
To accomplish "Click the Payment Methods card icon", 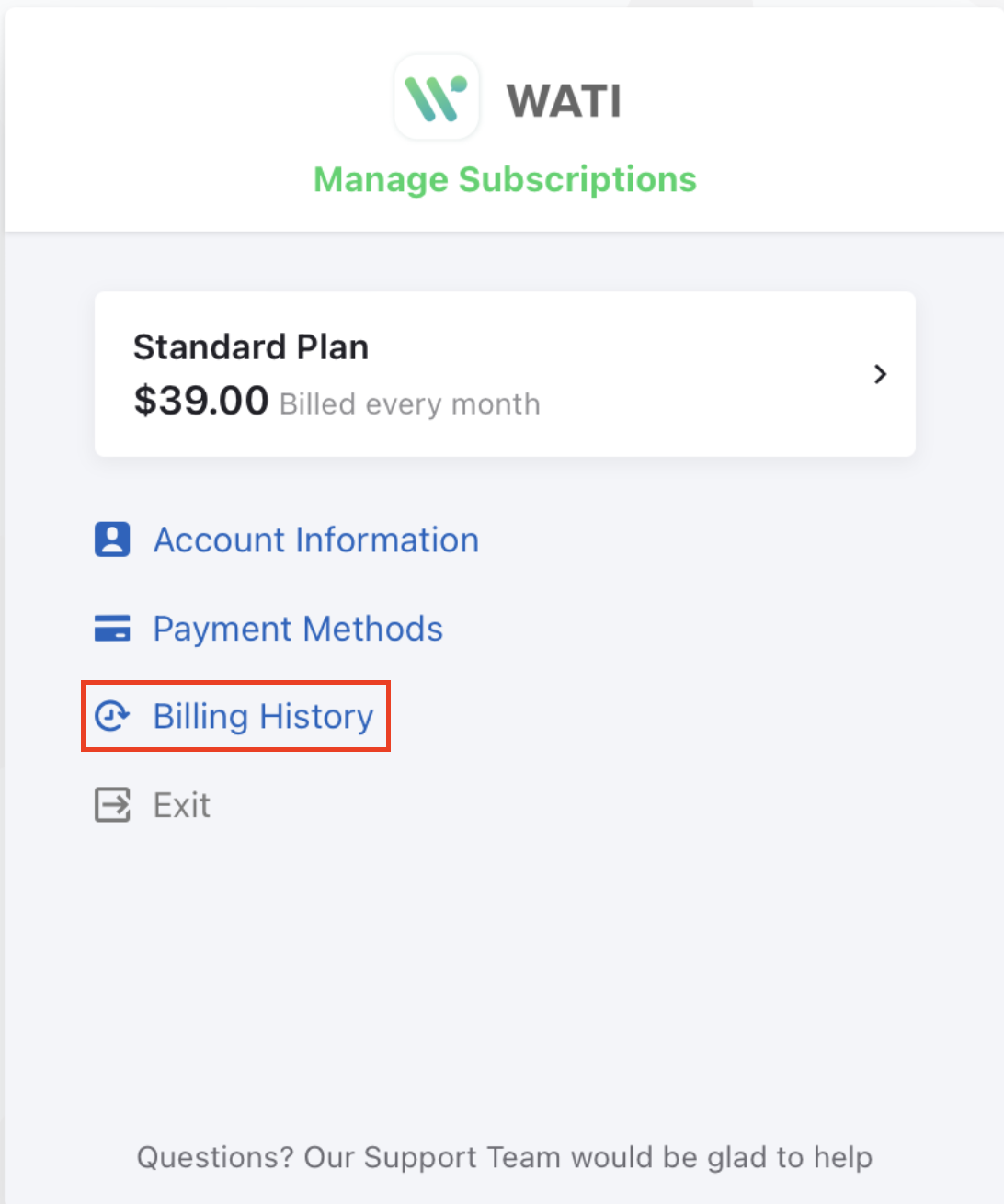I will (x=112, y=629).
